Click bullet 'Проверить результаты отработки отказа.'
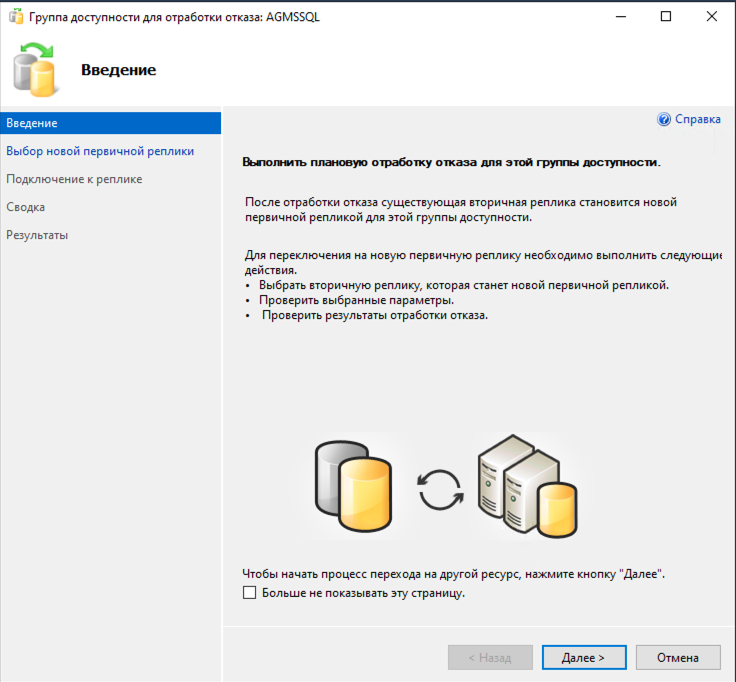The width and height of the screenshot is (736, 682). (375, 315)
